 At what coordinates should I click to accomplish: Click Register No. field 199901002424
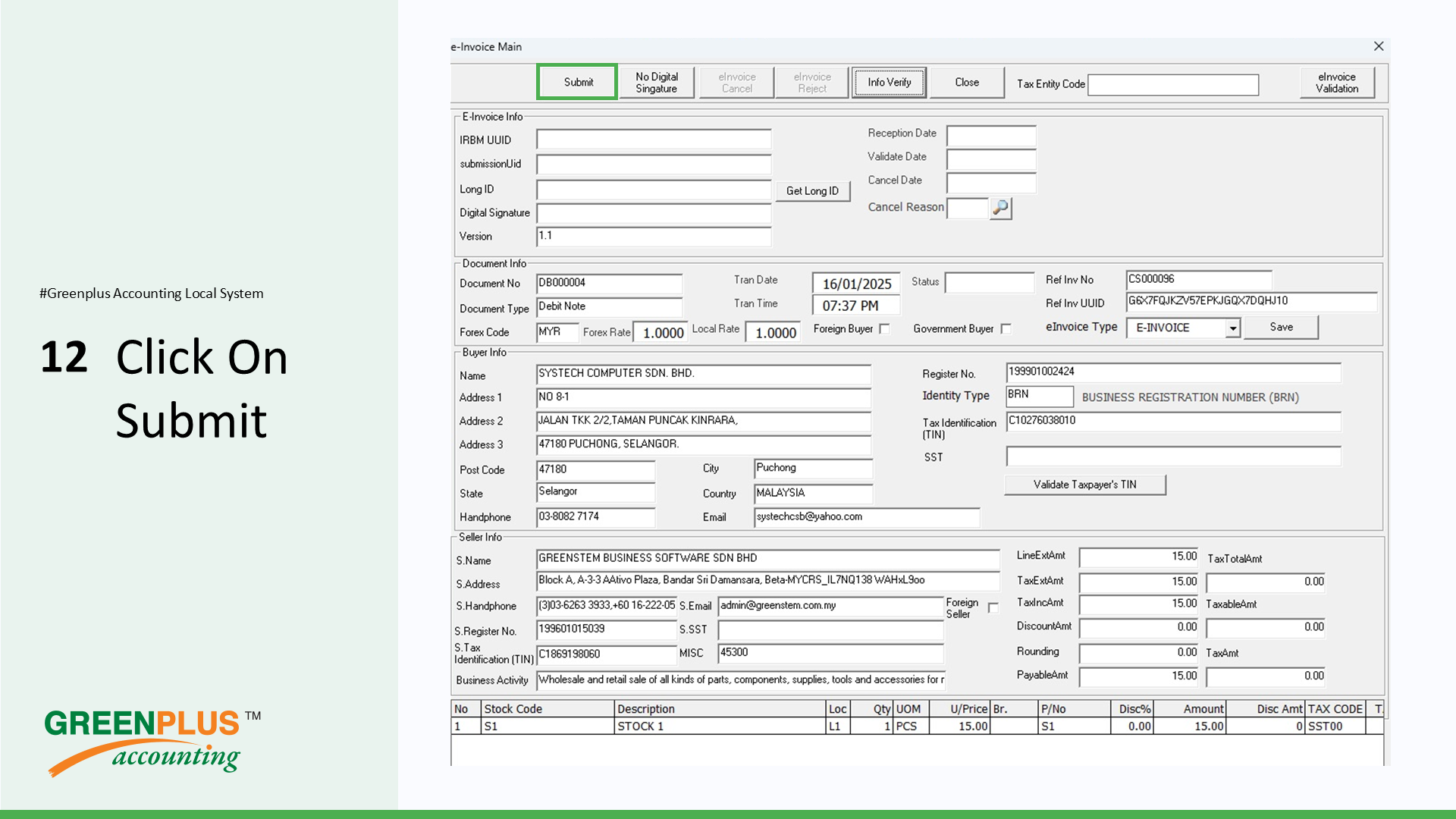1174,372
